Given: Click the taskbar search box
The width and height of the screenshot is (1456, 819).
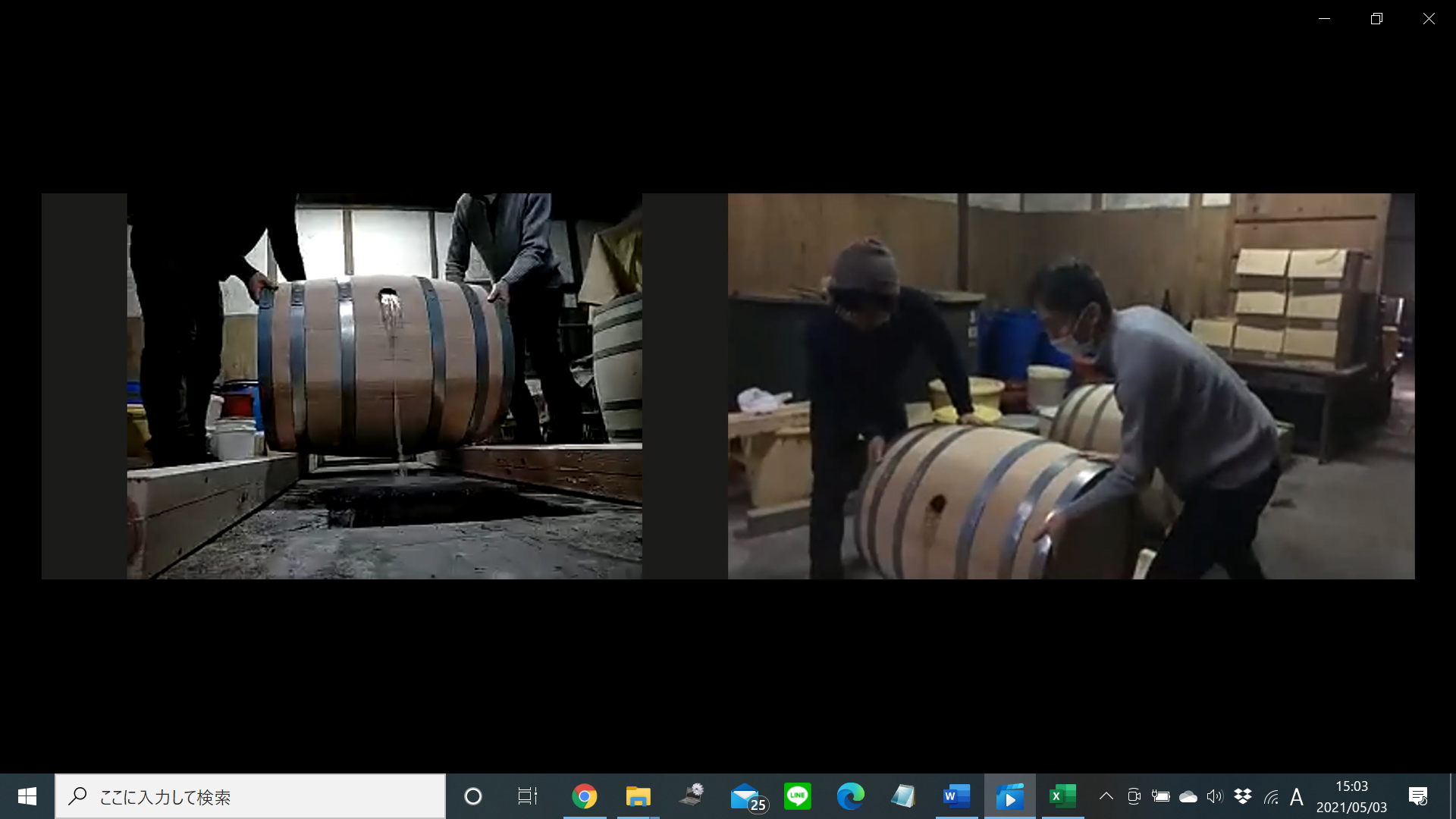Looking at the screenshot, I should coord(250,796).
